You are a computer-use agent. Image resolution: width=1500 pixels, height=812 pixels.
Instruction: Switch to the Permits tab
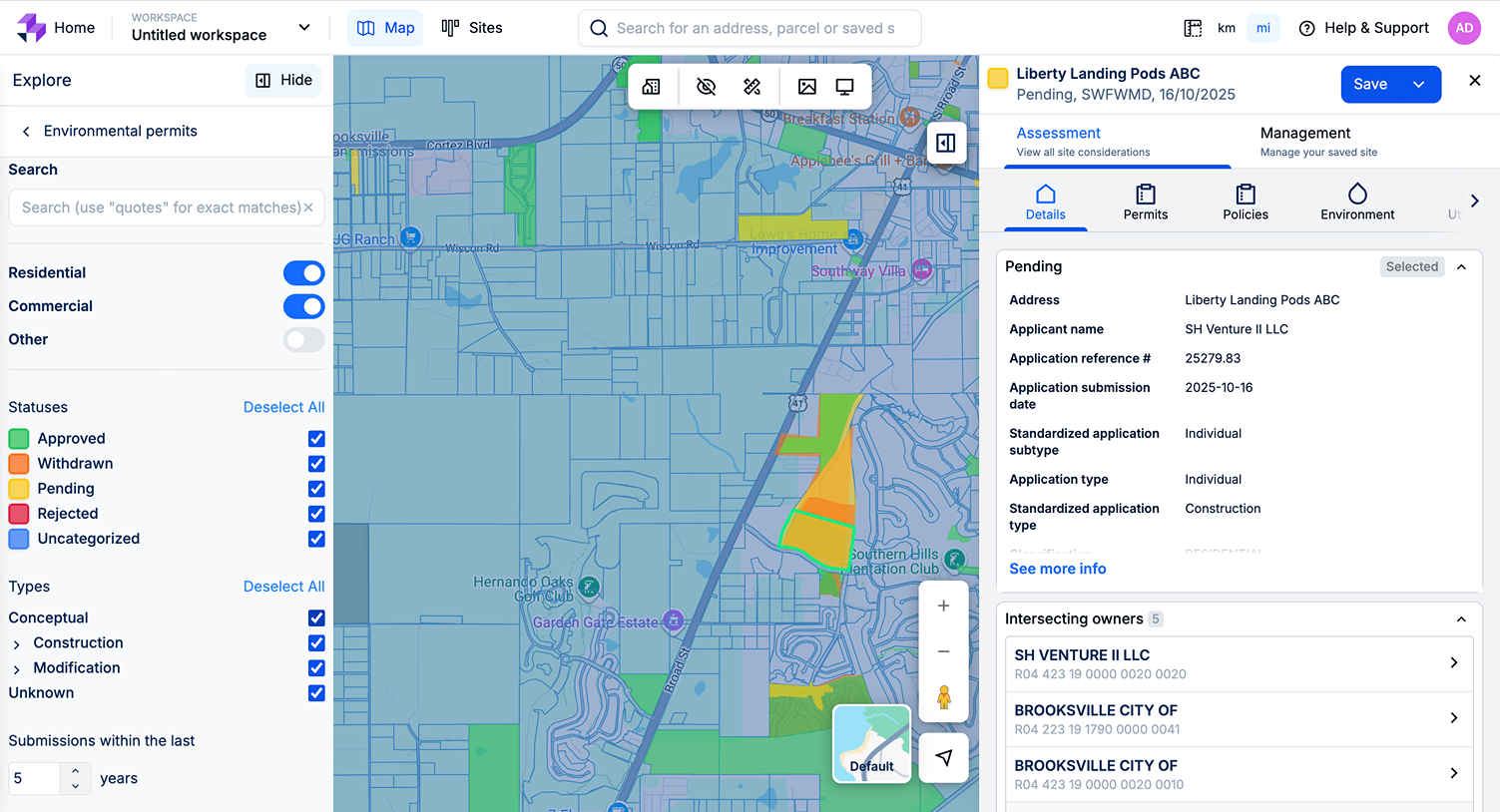click(1145, 202)
